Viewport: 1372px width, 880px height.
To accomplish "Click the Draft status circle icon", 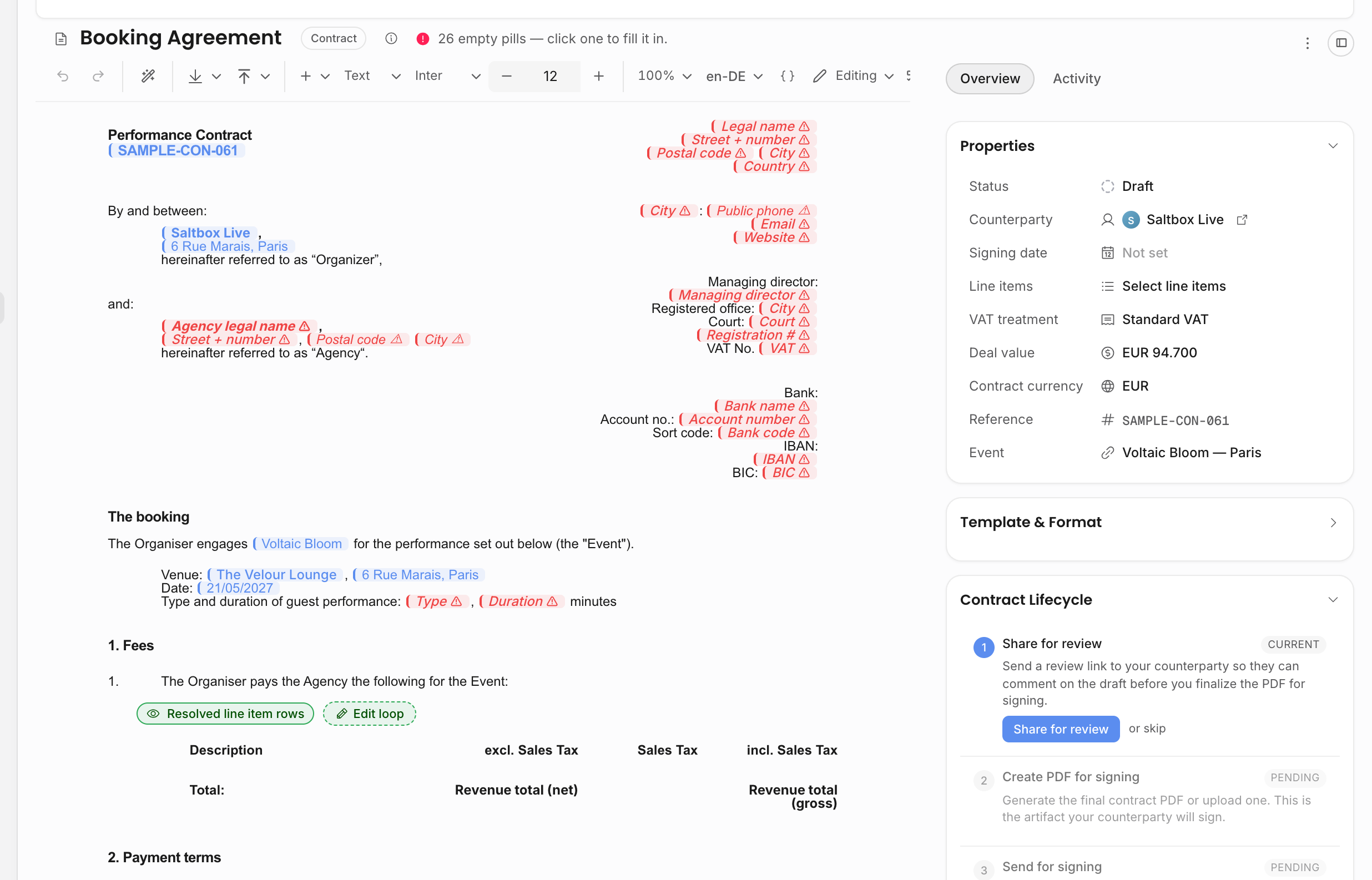I will pos(1107,186).
